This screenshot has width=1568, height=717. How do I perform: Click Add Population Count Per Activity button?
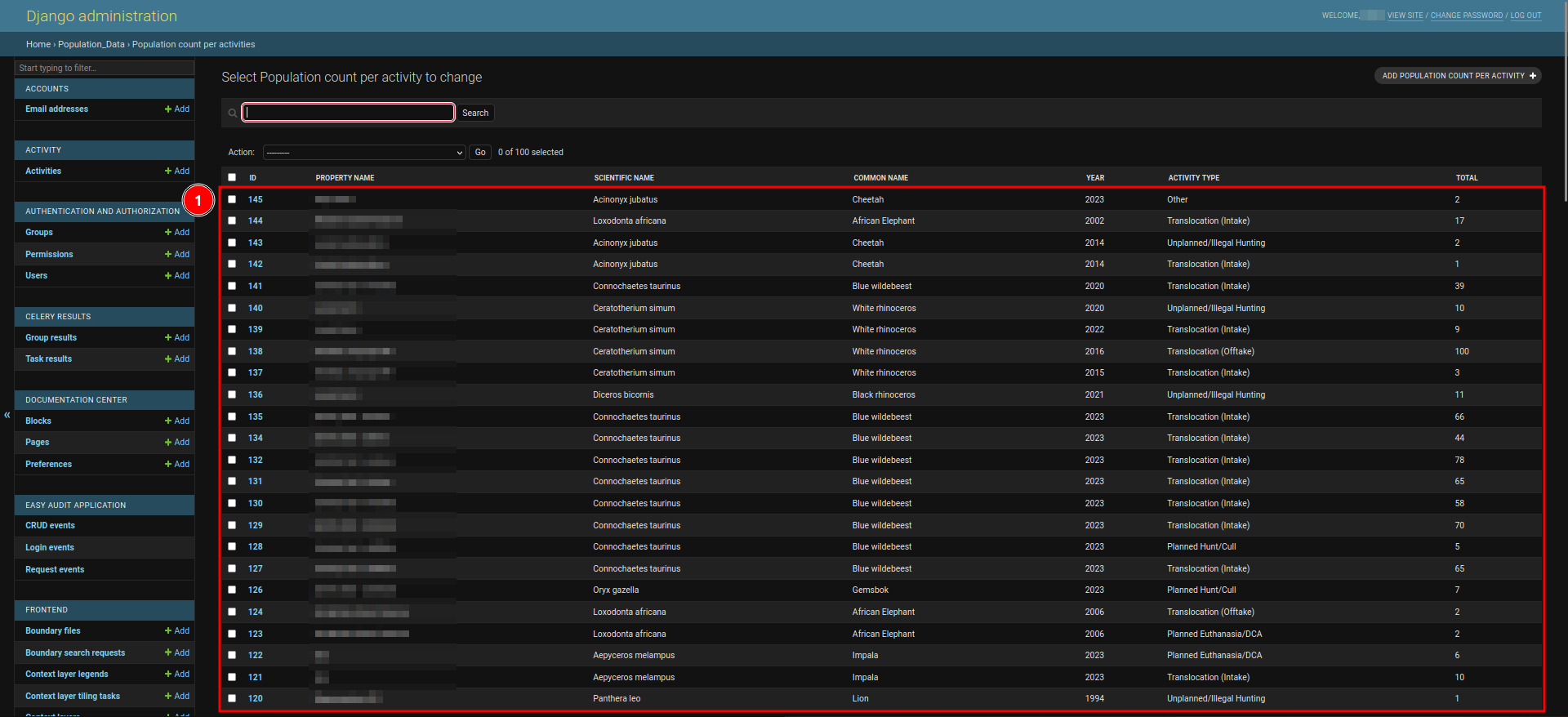(x=1458, y=76)
